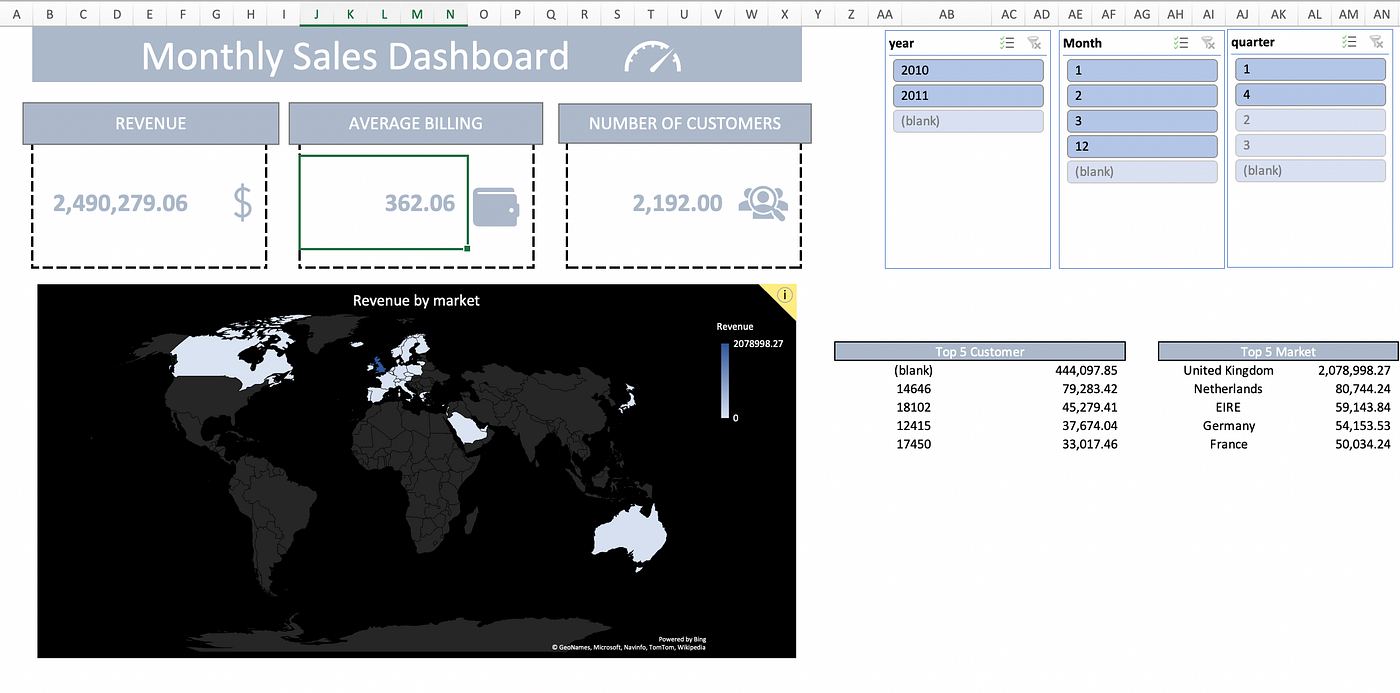Select 2010 in the year slicer
The width and height of the screenshot is (1400, 693).
967,70
